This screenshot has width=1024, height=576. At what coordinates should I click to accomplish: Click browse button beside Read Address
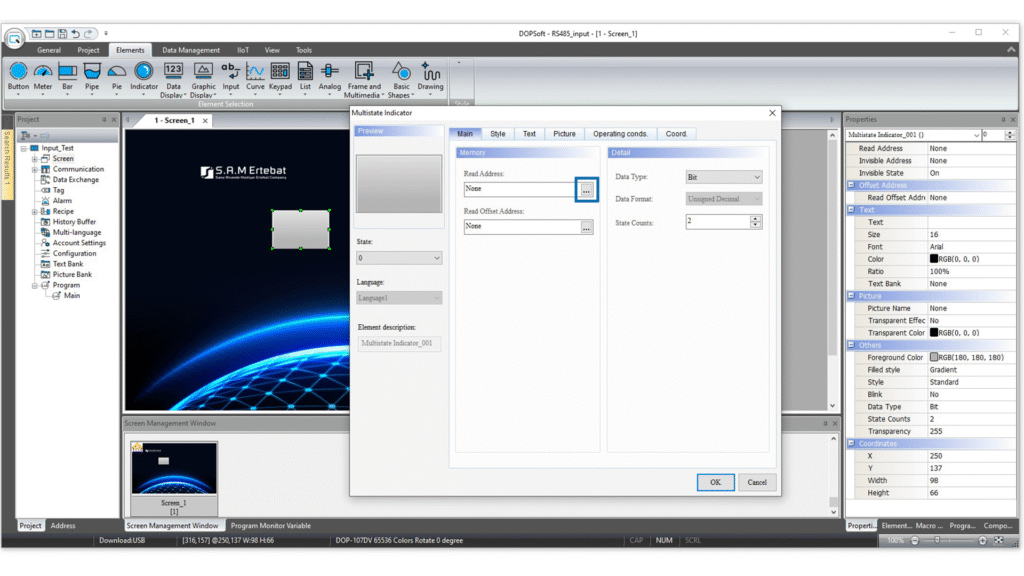[586, 190]
